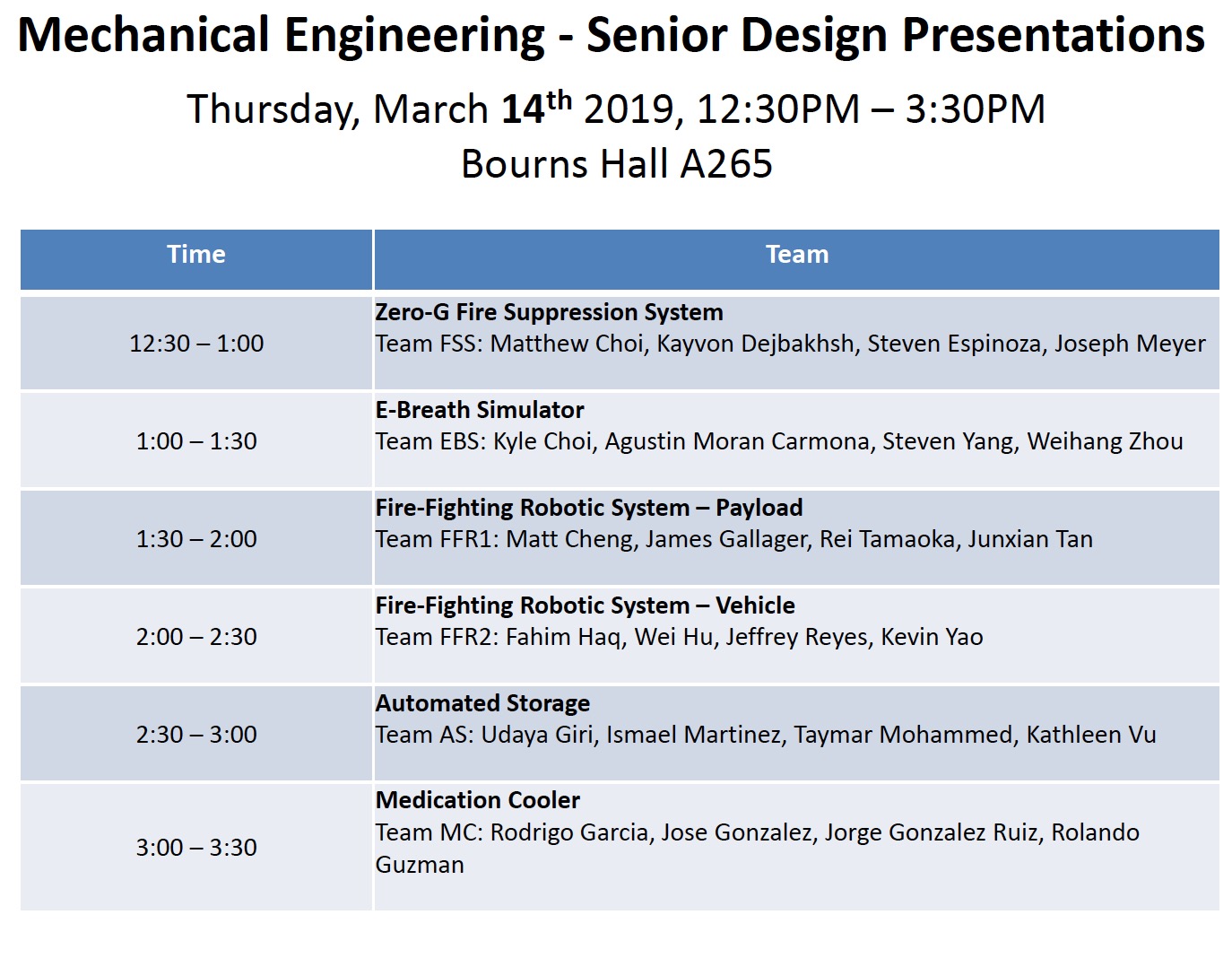Viewport: 1232px width, 967px height.
Task: Click the Thursday, March 14th date line
Action: pos(615,109)
